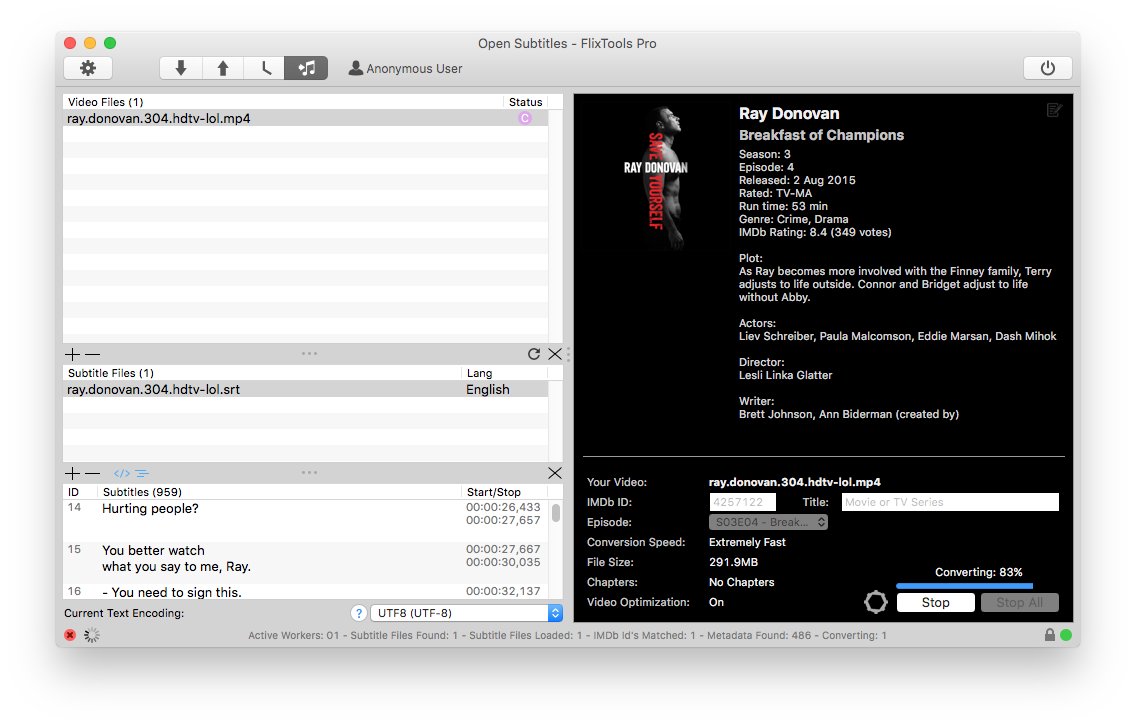Viewport: 1136px width, 727px height.
Task: Click the Video Optimization On value
Action: click(x=716, y=602)
